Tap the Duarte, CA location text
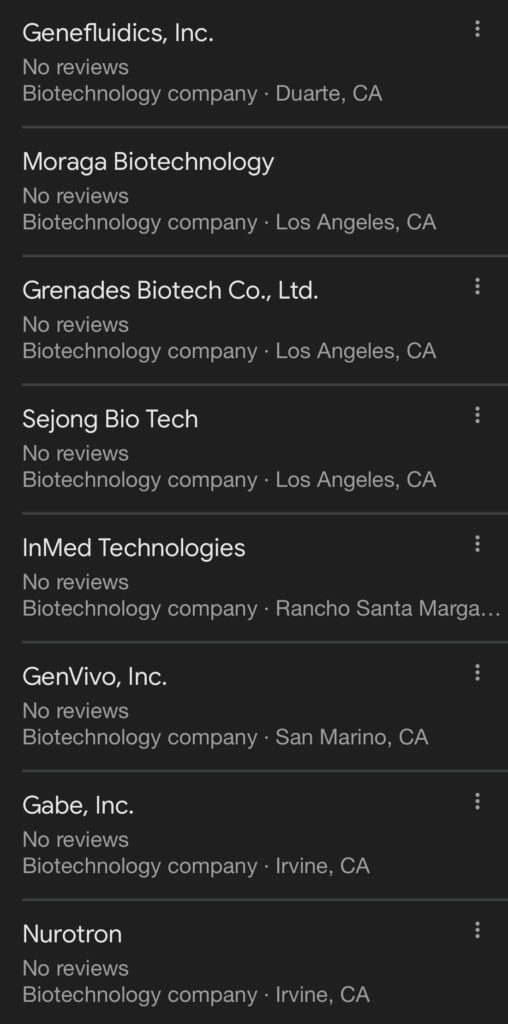Image resolution: width=508 pixels, height=1024 pixels. tap(328, 93)
